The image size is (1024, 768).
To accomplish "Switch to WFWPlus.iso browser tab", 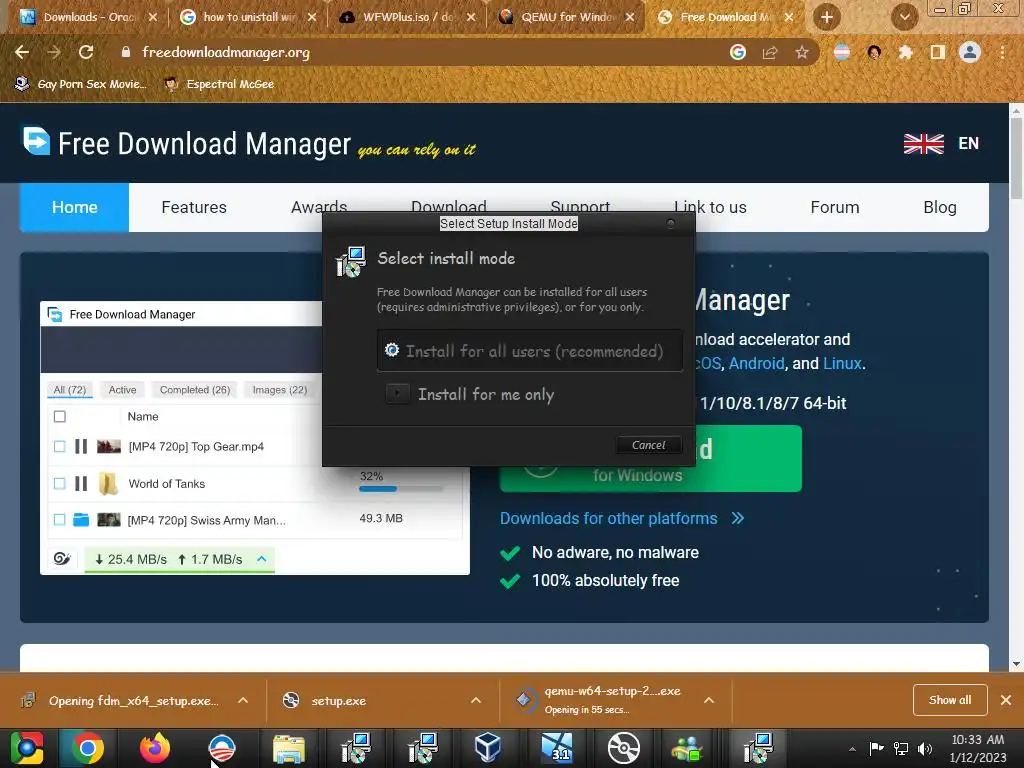I will coord(408,17).
